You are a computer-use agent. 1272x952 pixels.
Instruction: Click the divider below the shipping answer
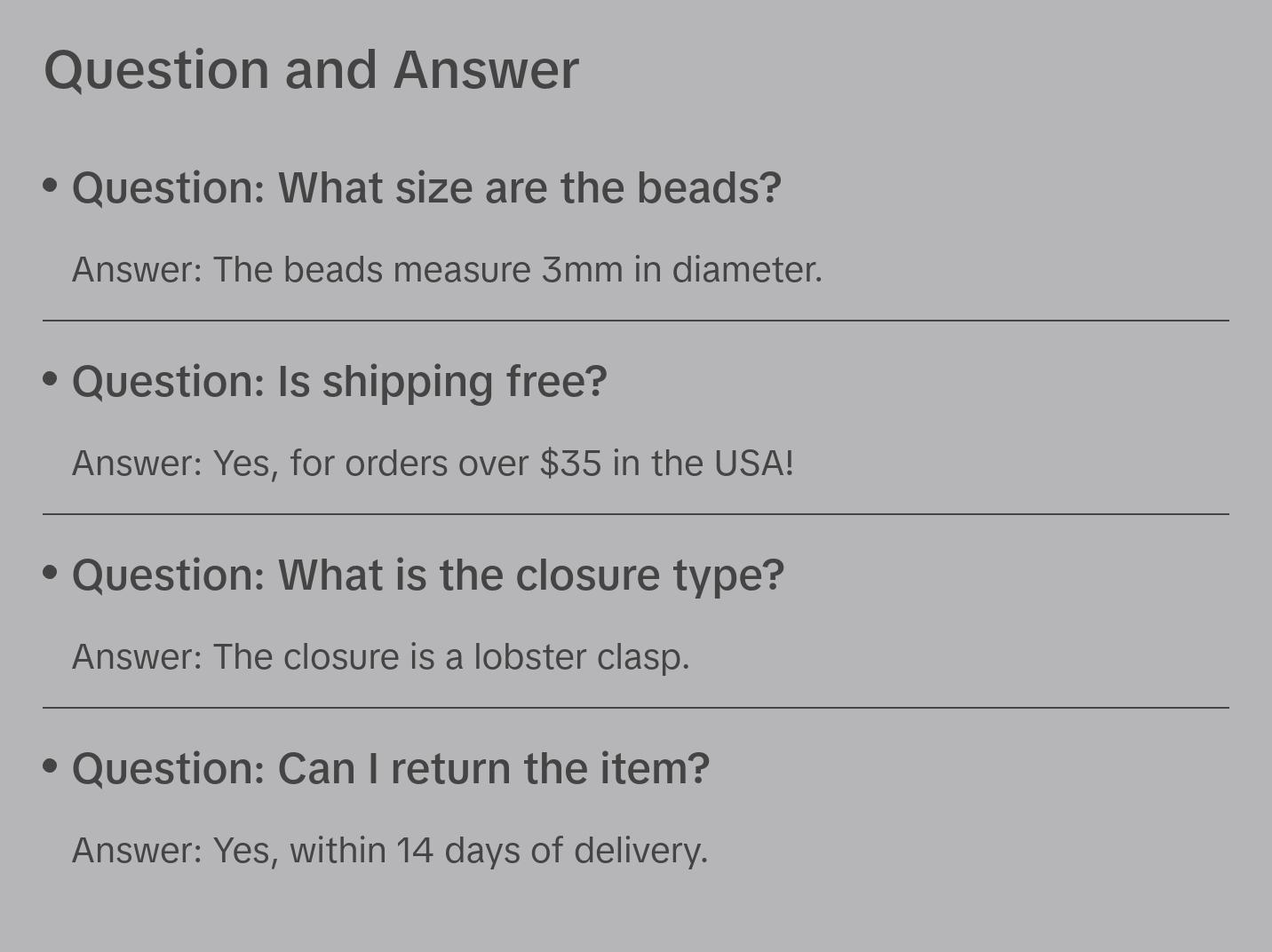636,514
